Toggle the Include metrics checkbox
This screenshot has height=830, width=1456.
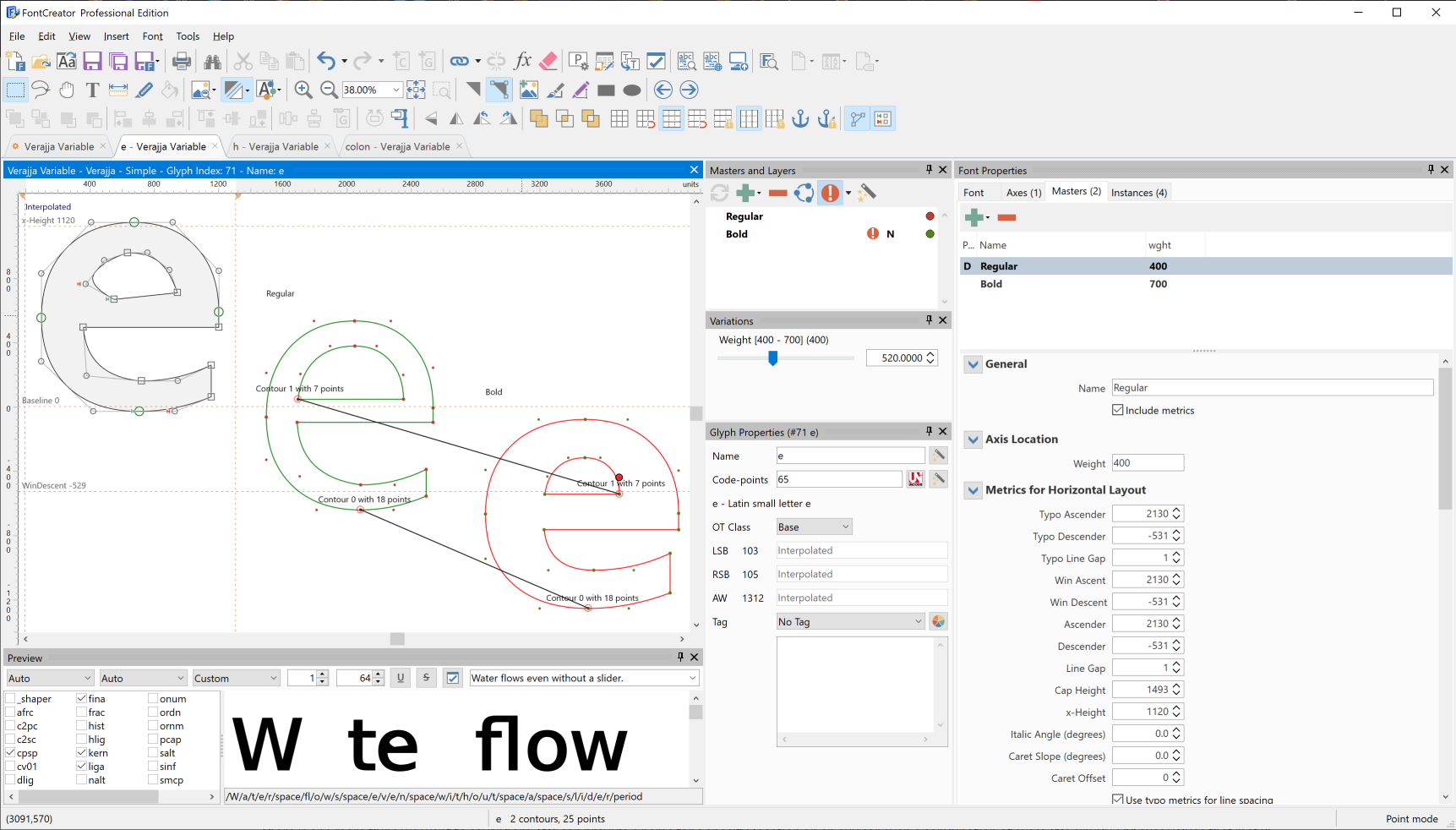click(x=1118, y=410)
